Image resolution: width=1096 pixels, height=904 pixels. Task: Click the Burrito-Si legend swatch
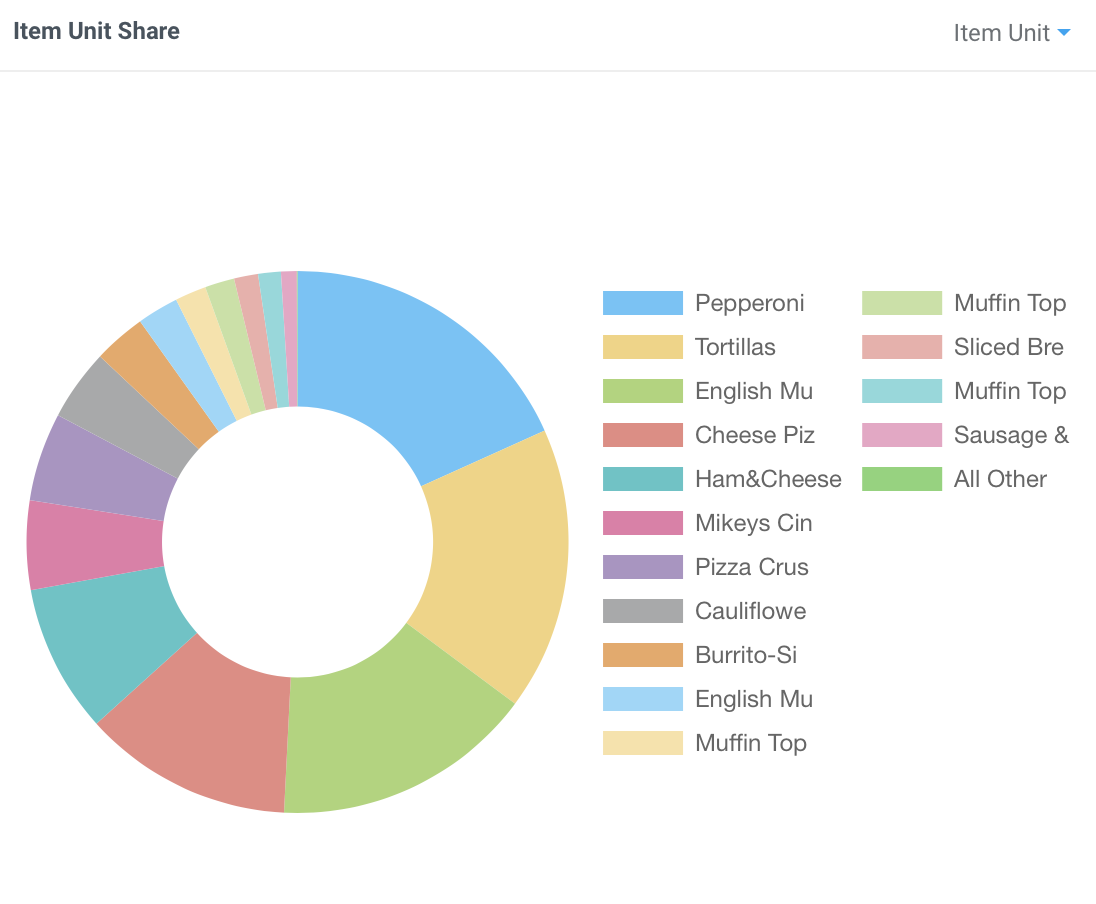(x=642, y=655)
